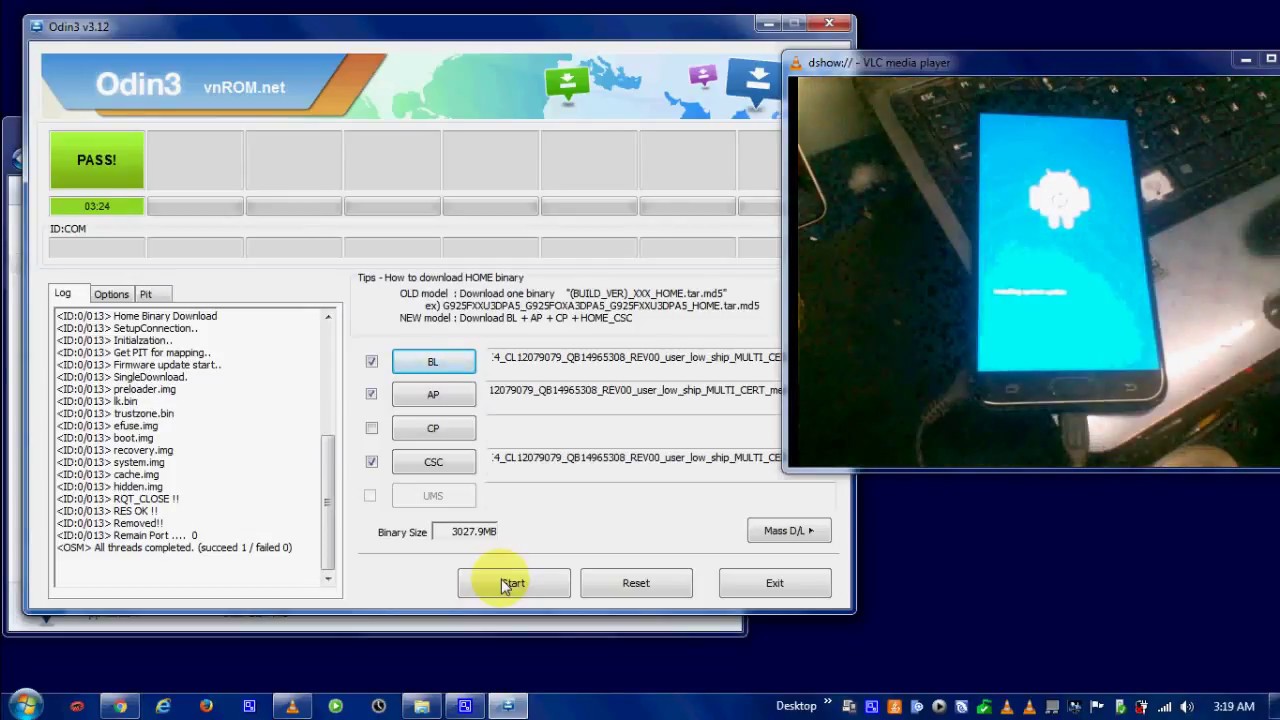Click the Odin3 title bar app icon

(37, 26)
